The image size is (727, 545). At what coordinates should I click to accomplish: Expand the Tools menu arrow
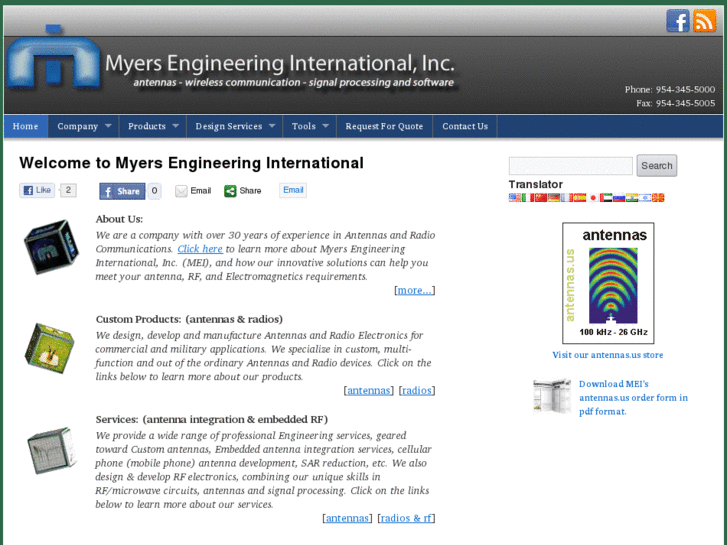pos(325,126)
